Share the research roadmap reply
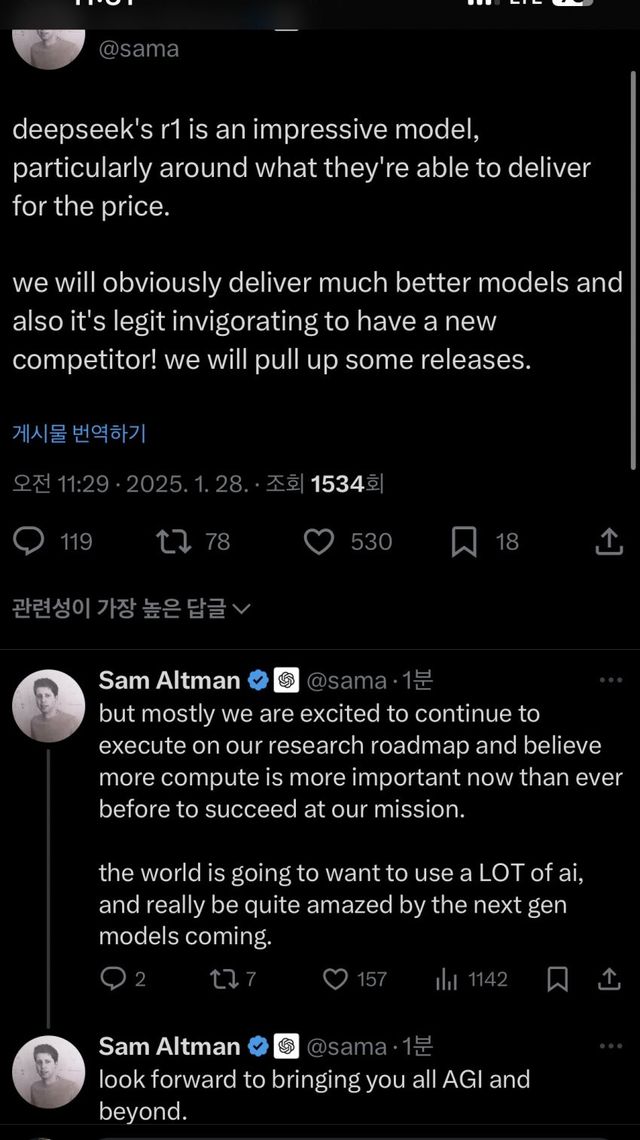This screenshot has width=640, height=1140. [x=608, y=979]
